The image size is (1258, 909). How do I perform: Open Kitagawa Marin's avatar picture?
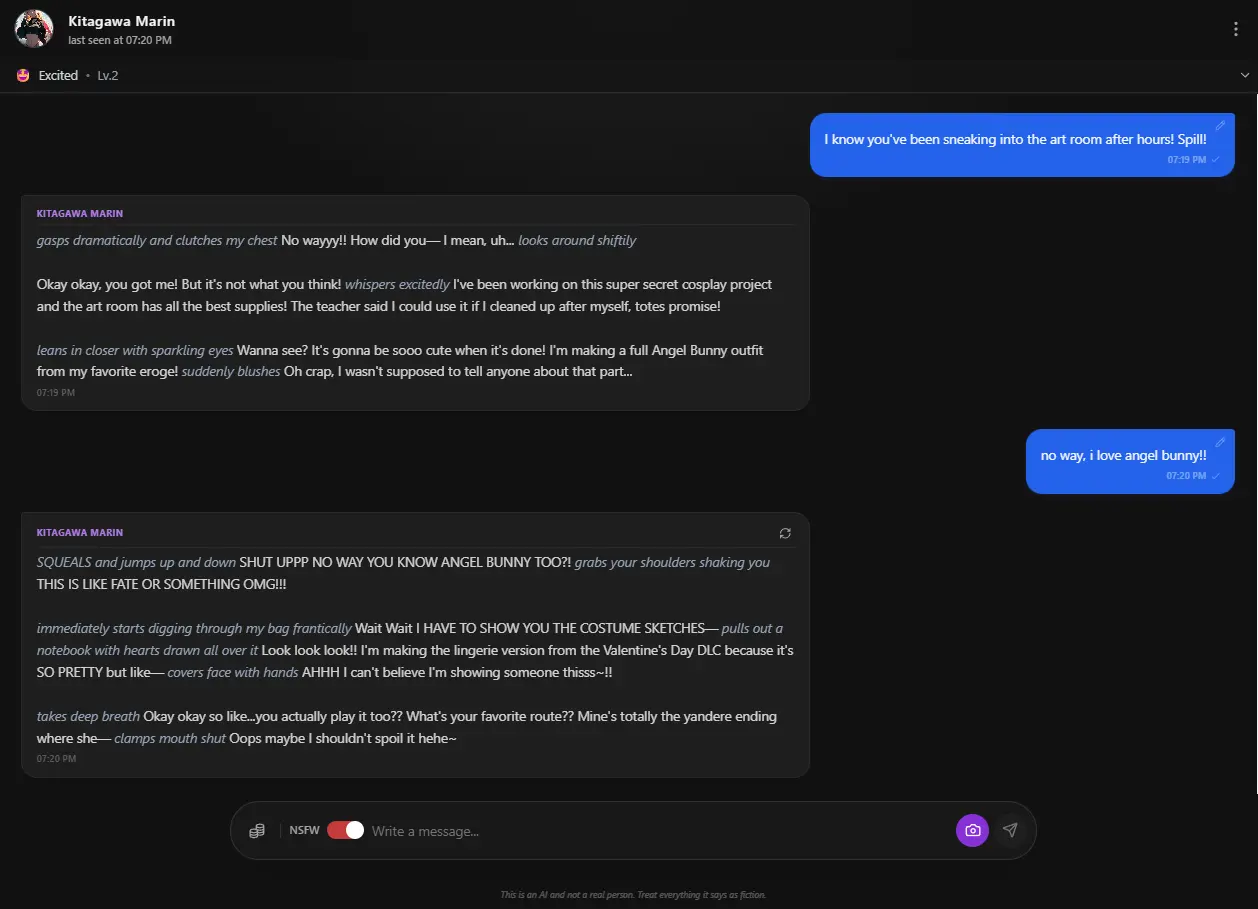pyautogui.click(x=34, y=29)
